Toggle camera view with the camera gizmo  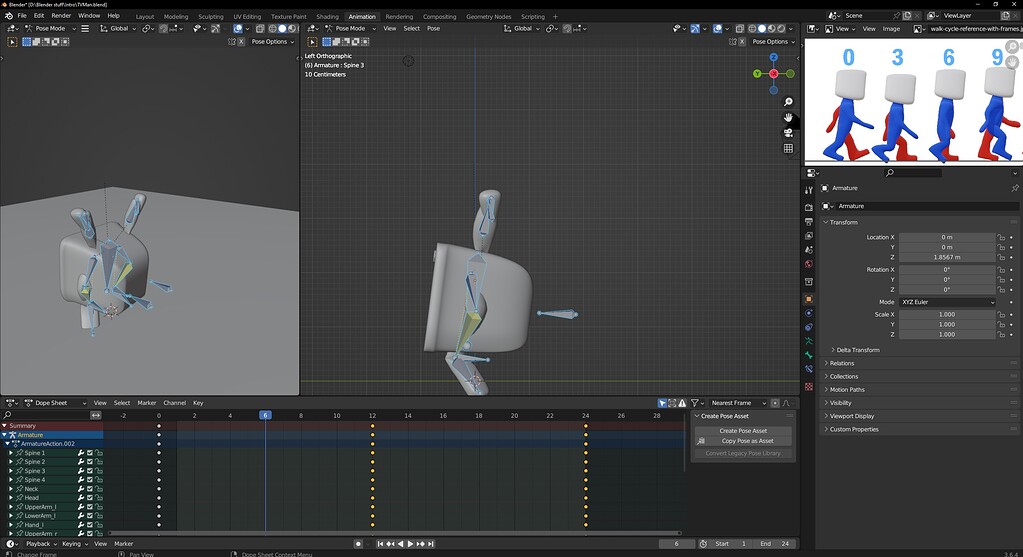coord(788,132)
